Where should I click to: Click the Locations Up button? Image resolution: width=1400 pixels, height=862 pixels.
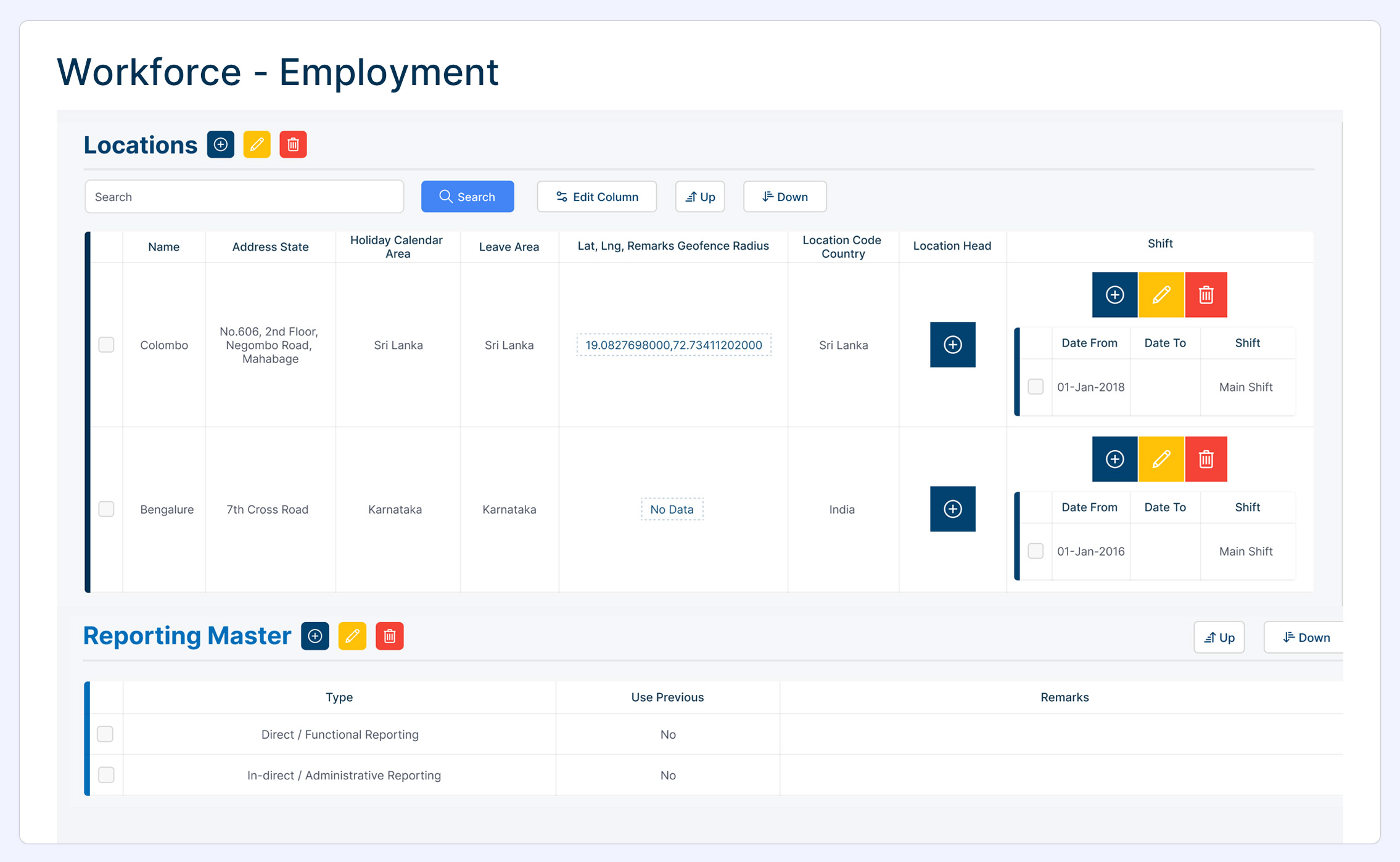[699, 197]
